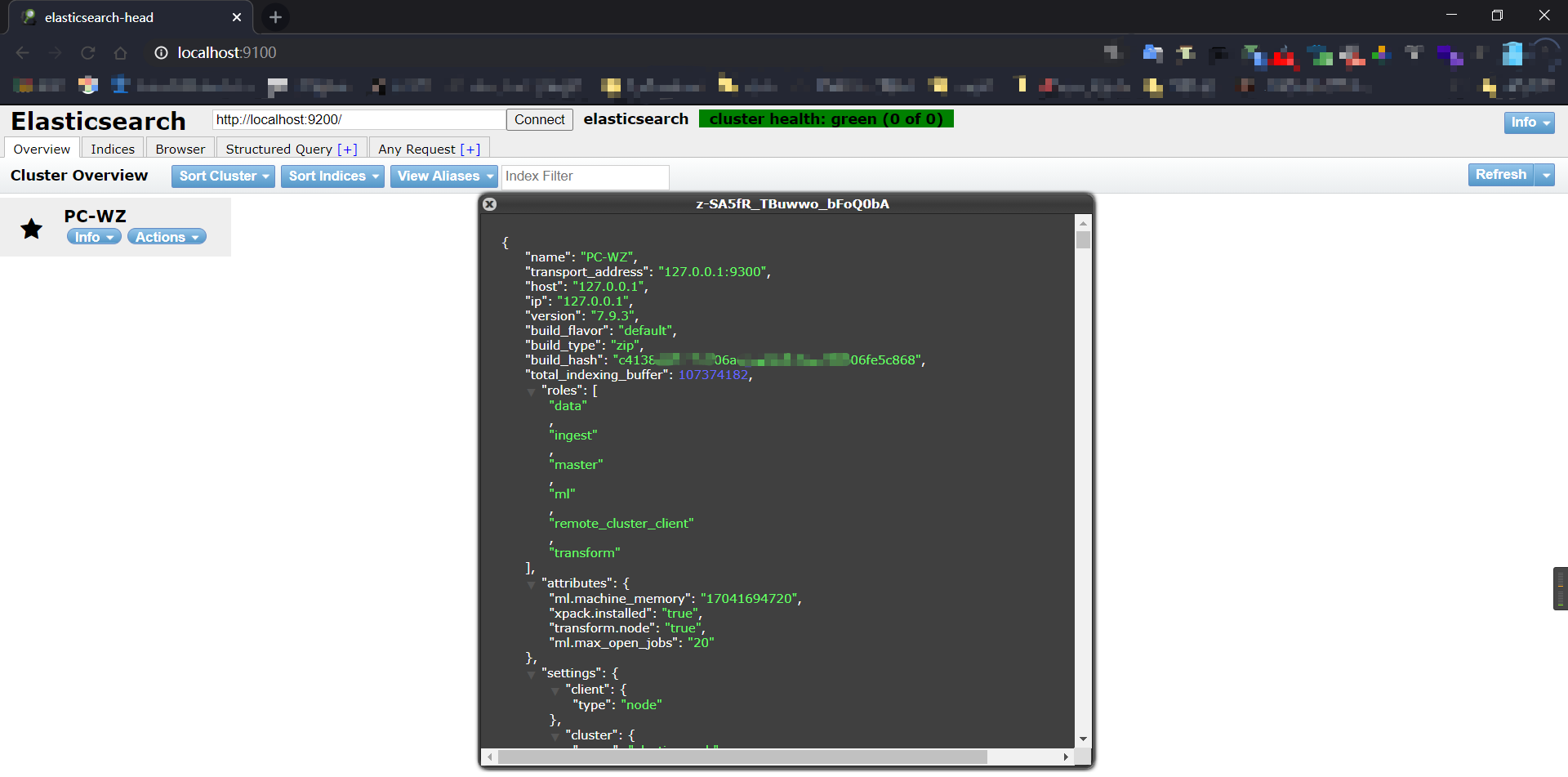Click the "build_flavor": "default" line
1568x777 pixels.
click(600, 331)
